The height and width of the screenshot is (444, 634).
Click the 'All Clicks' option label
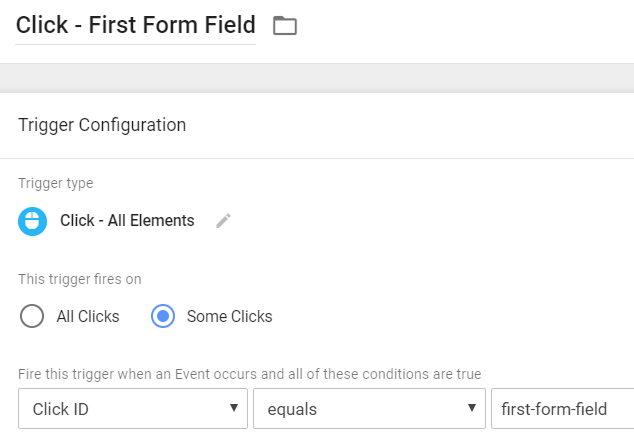coord(88,316)
